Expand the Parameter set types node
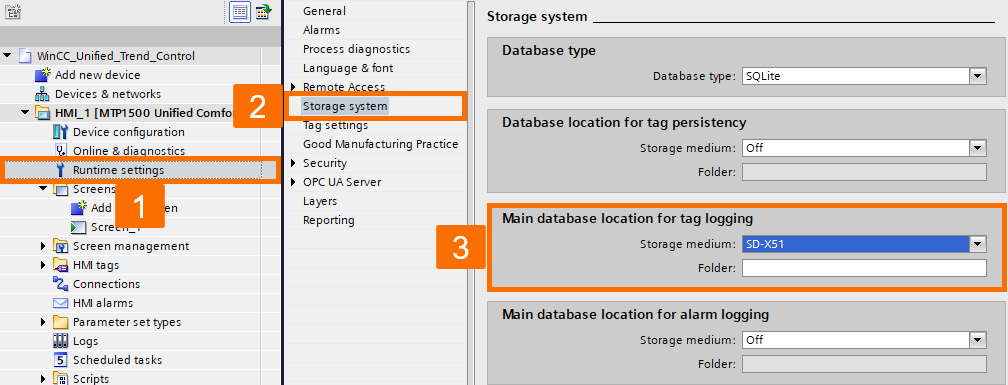1008x385 pixels. [43, 322]
